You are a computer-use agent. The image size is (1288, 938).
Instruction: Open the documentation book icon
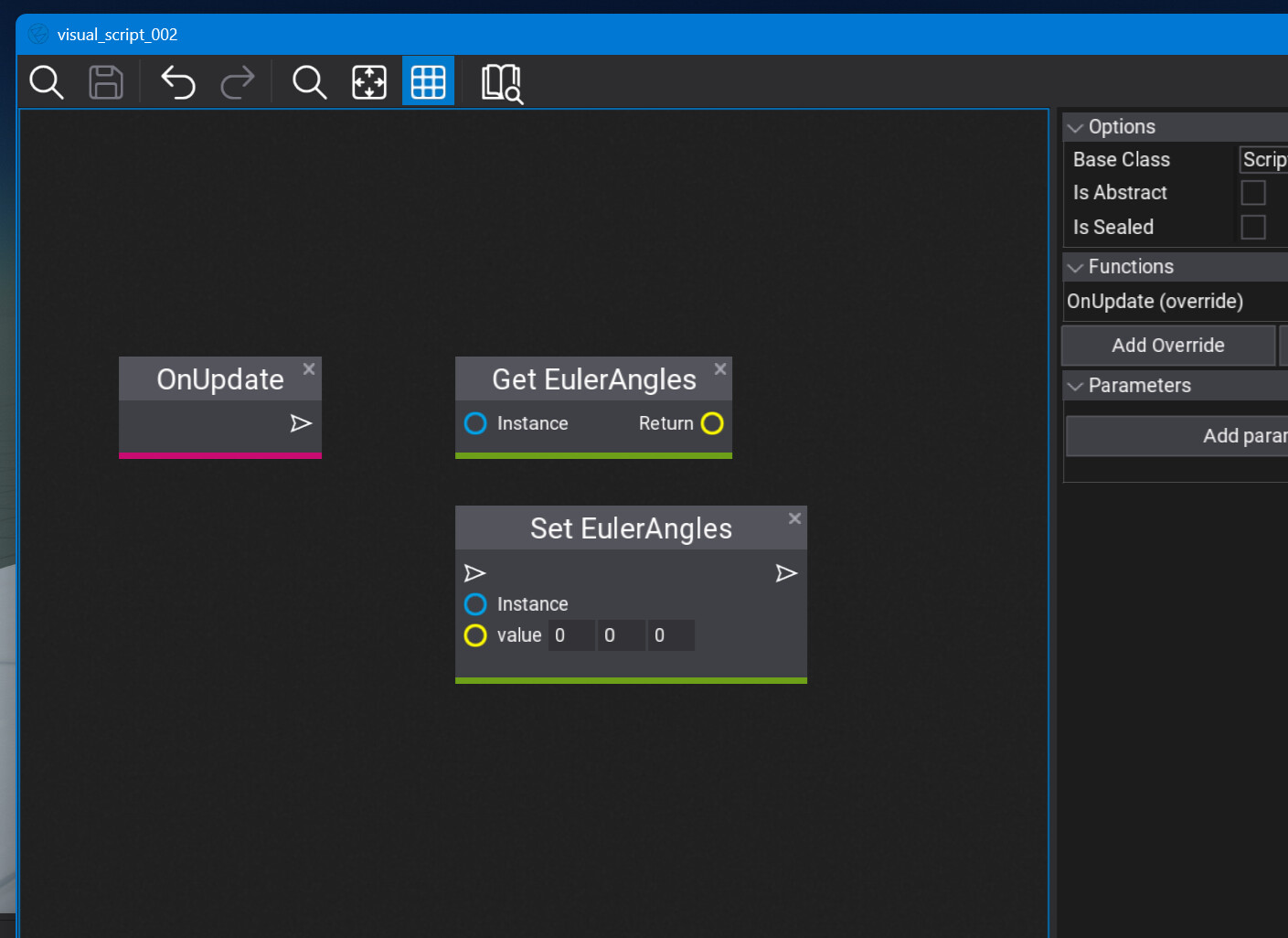(x=502, y=83)
